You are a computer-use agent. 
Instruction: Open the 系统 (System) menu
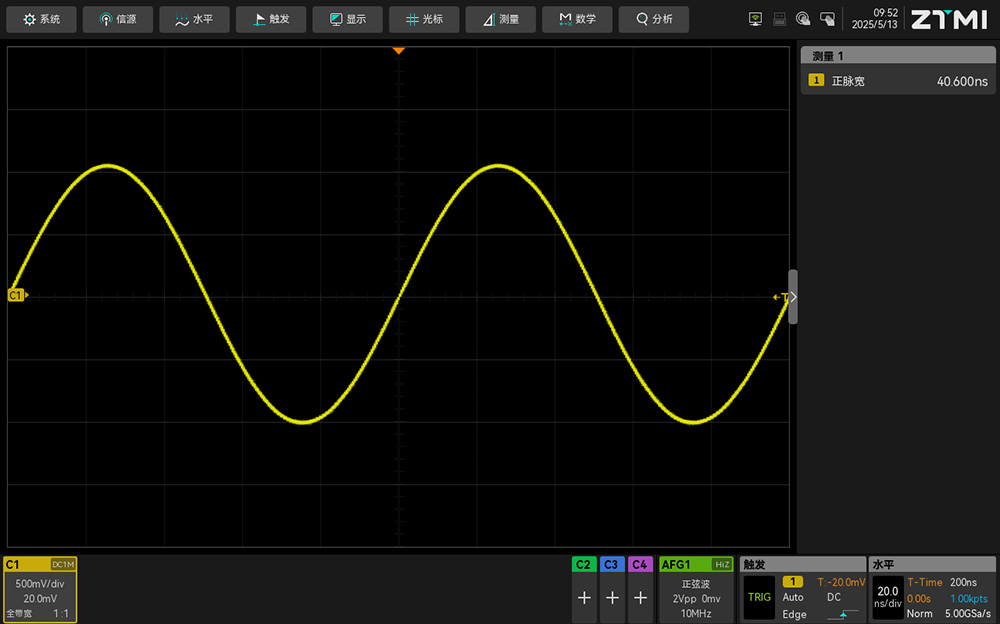pyautogui.click(x=42, y=19)
